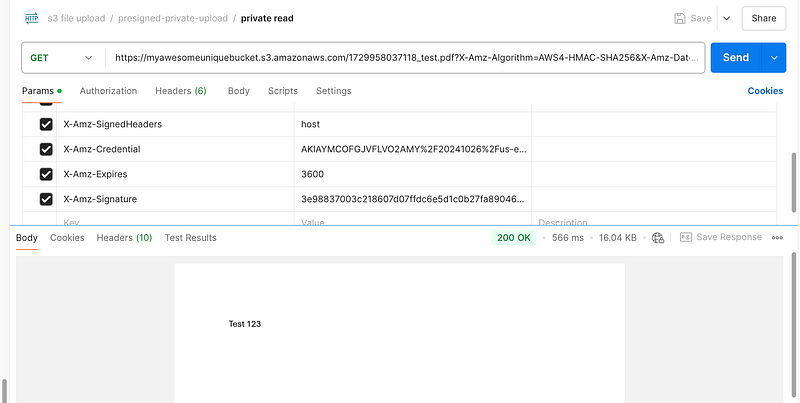The image size is (800, 403).
Task: Click the Save Response icon
Action: pos(686,237)
